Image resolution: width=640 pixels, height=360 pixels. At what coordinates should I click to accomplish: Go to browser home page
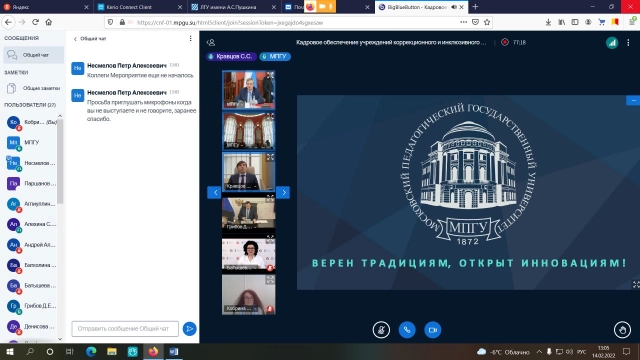pos(49,22)
